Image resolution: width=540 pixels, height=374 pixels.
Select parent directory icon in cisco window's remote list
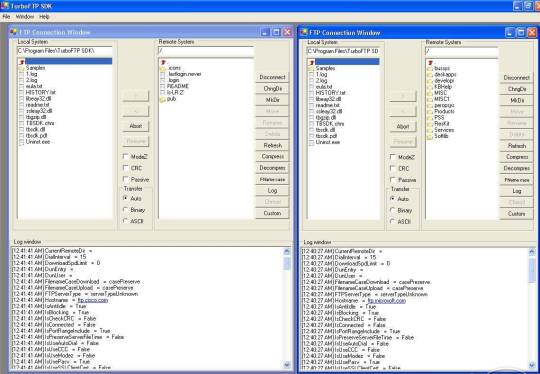(x=163, y=62)
